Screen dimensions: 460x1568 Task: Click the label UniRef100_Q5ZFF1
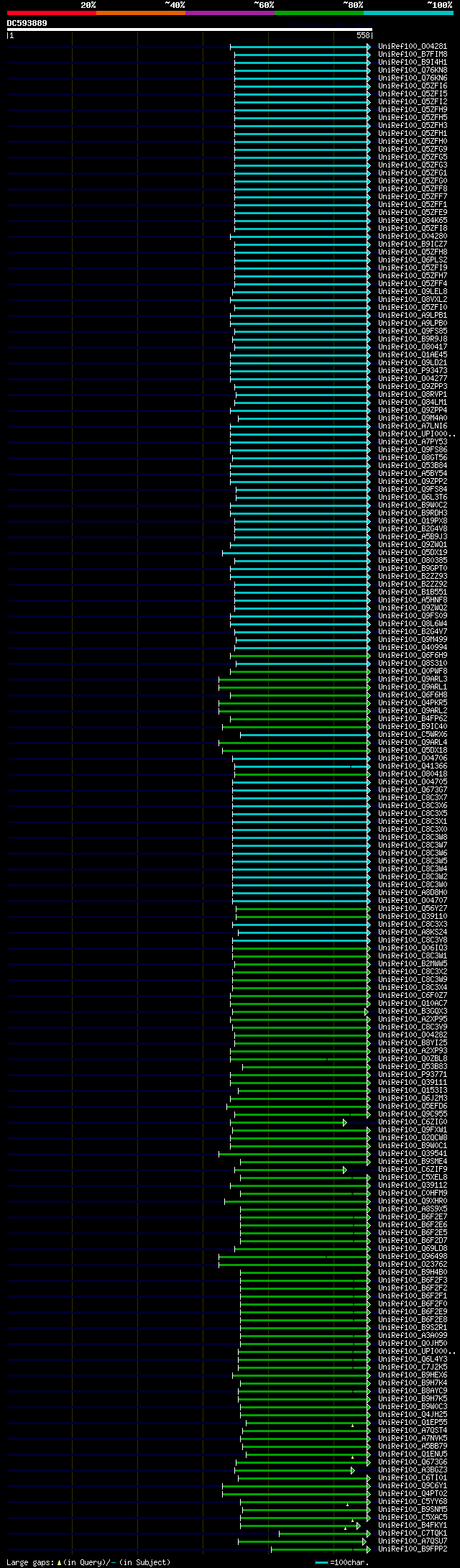point(413,205)
